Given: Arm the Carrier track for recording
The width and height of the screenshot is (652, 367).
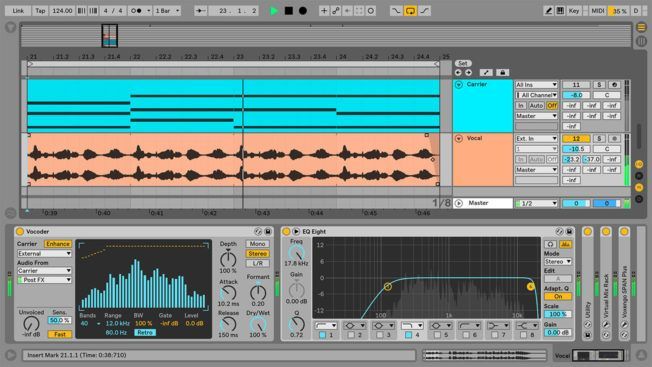Looking at the screenshot, I should click(x=615, y=85).
